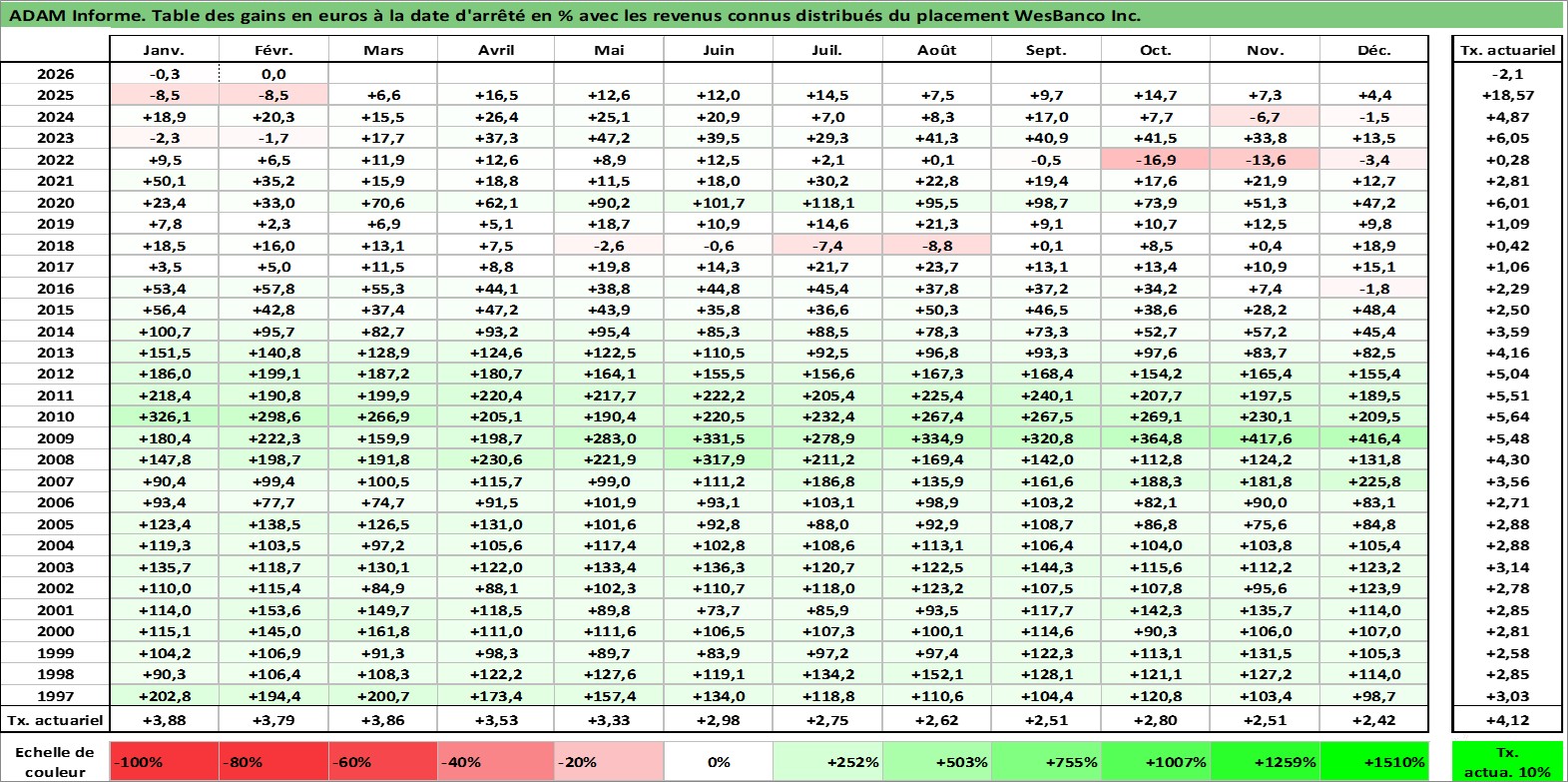
Task: Click the 0% white scale cell
Action: click(719, 761)
